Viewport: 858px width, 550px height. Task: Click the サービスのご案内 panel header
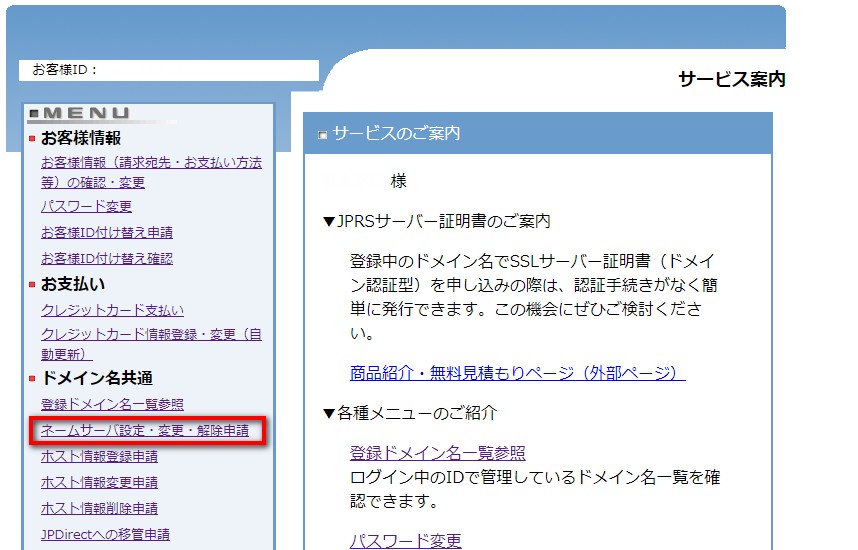coord(538,133)
